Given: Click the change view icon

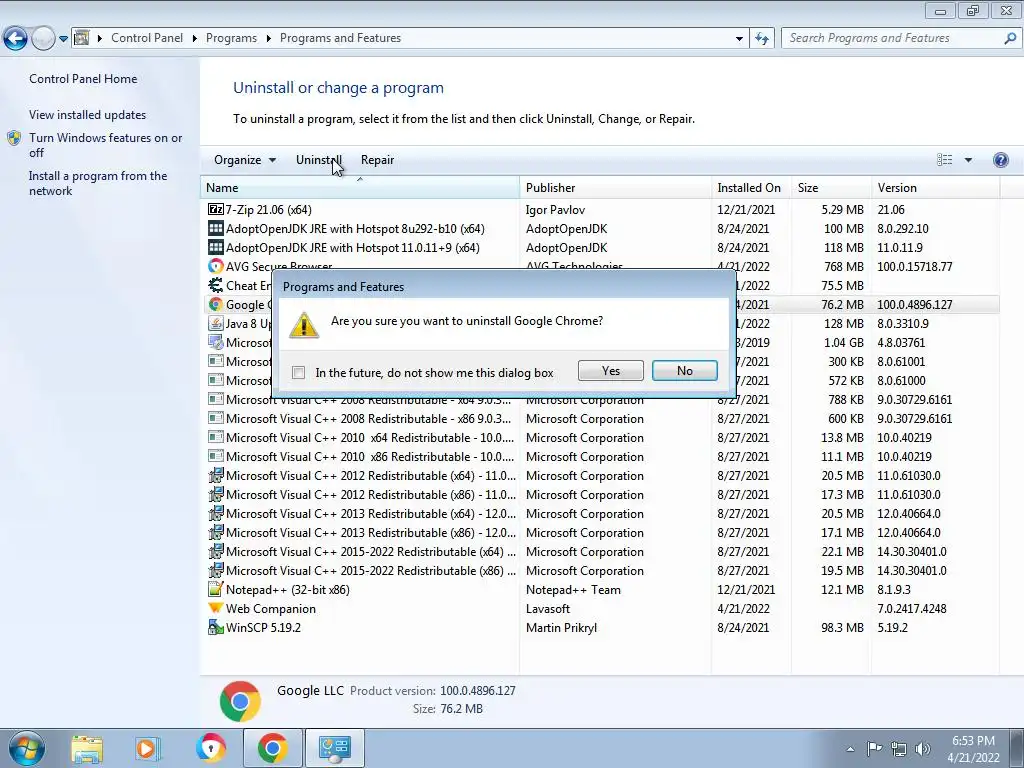Looking at the screenshot, I should point(944,160).
